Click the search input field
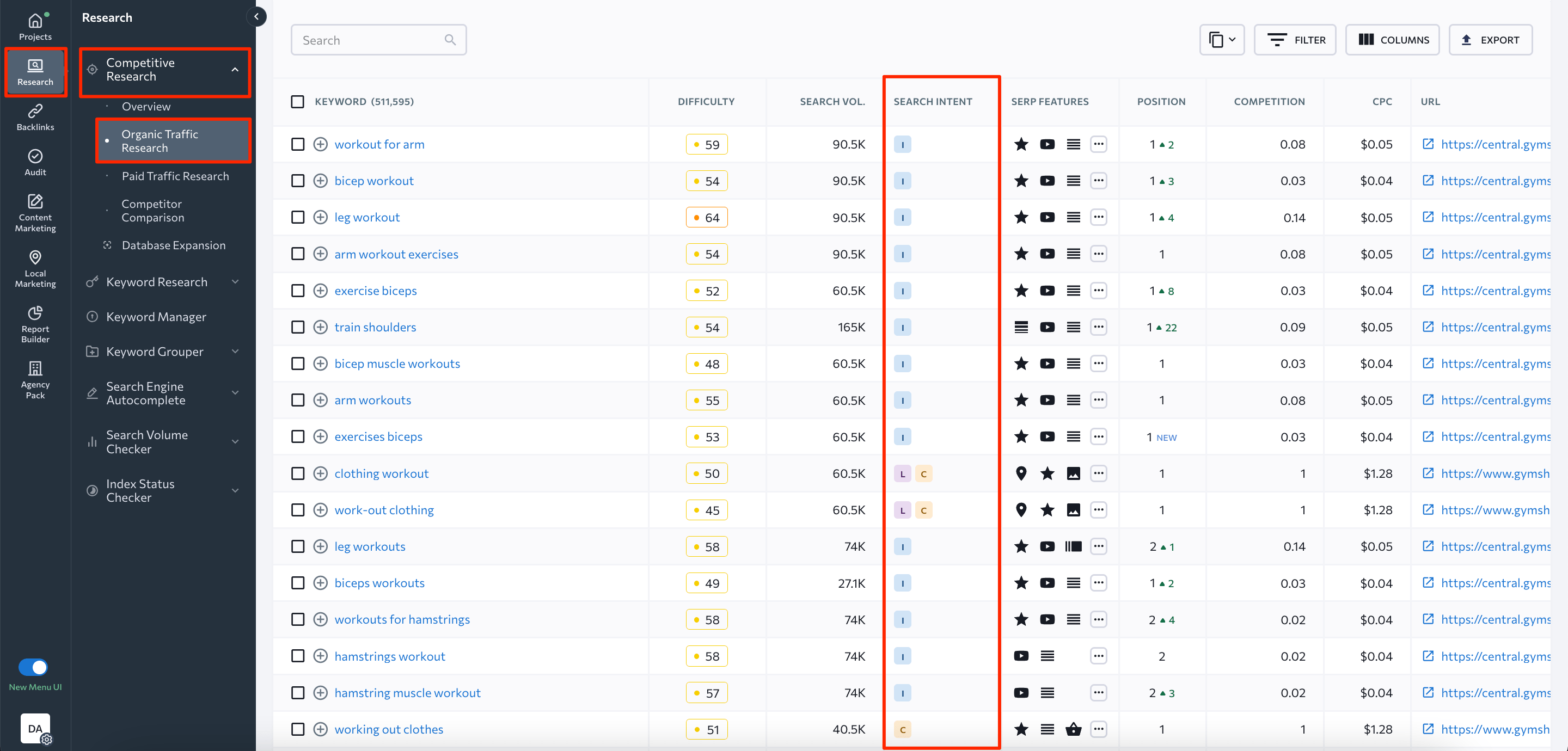 pos(379,40)
